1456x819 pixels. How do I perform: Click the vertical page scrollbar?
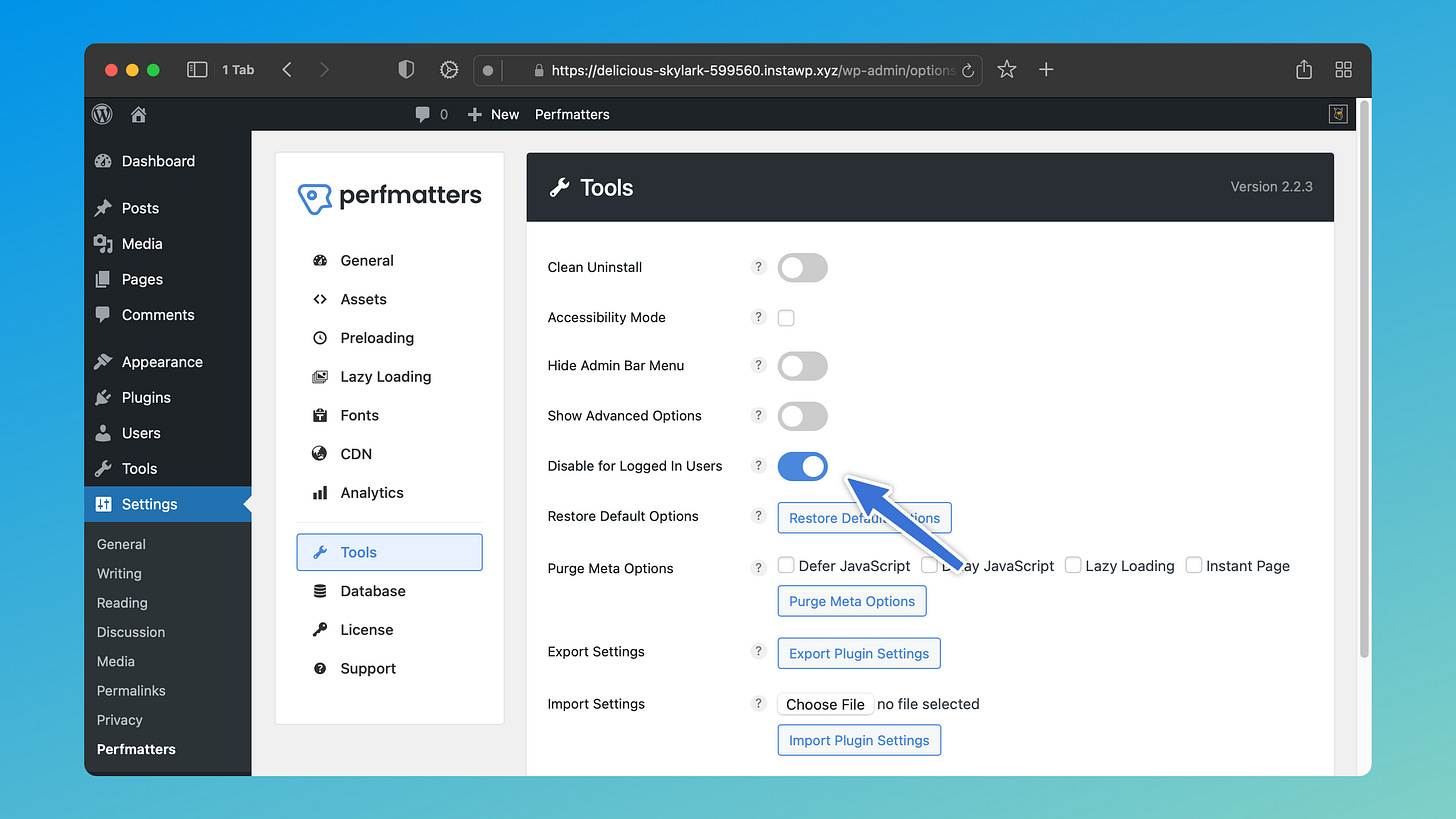(1364, 380)
